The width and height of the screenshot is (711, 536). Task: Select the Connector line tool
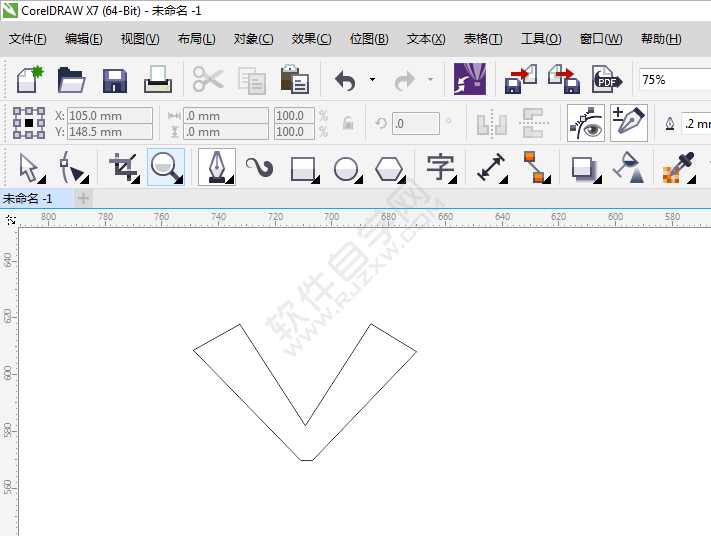pos(537,167)
